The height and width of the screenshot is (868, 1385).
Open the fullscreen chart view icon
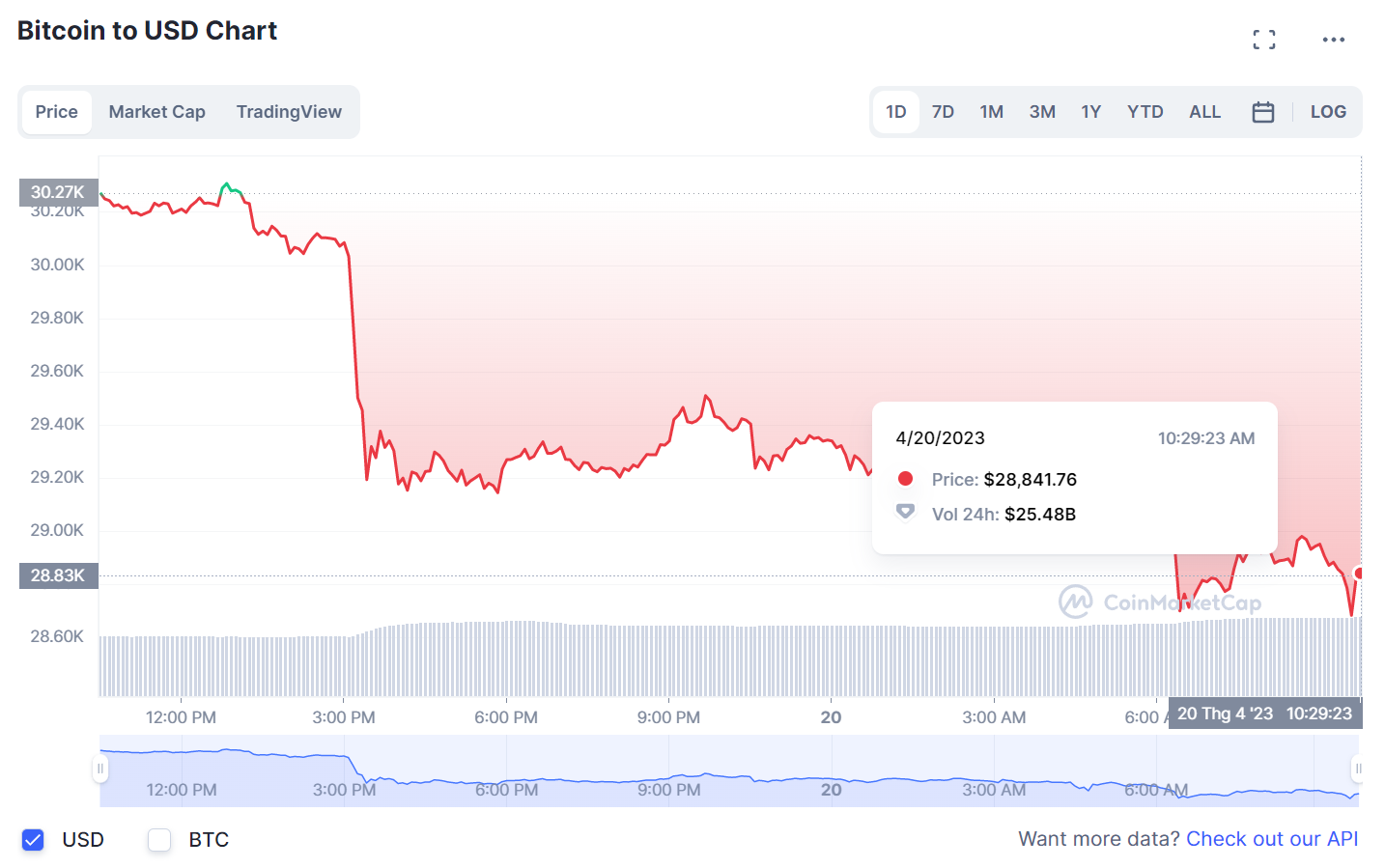tap(1263, 40)
